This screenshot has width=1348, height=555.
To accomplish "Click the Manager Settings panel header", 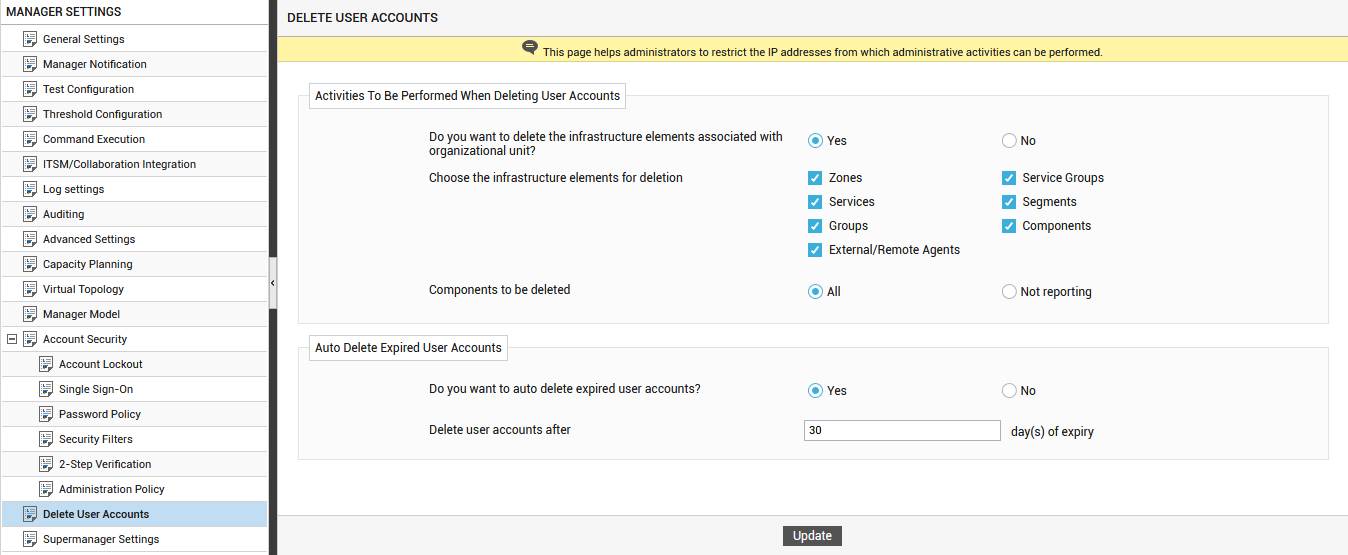I will click(64, 12).
